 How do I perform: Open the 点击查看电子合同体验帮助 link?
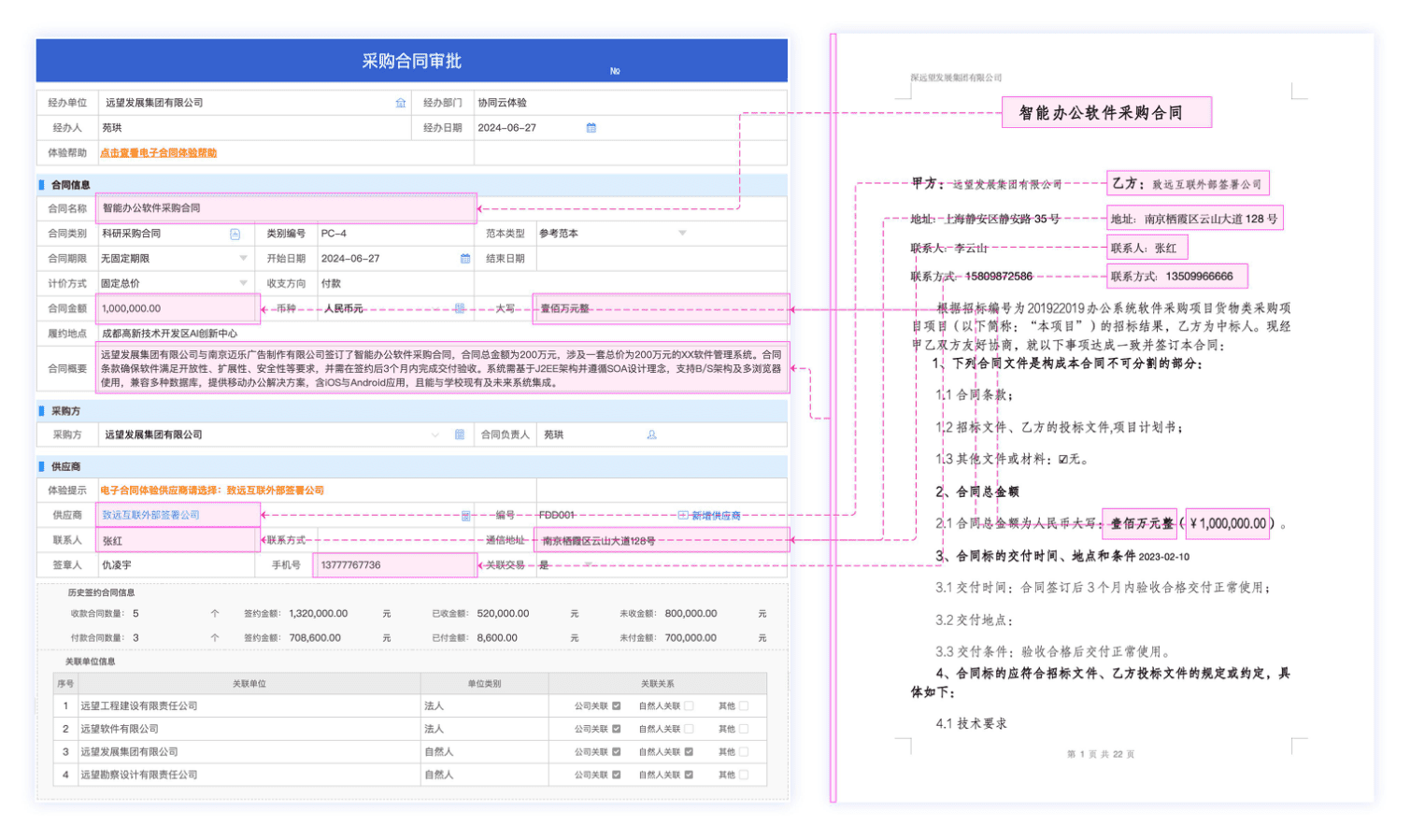[159, 153]
